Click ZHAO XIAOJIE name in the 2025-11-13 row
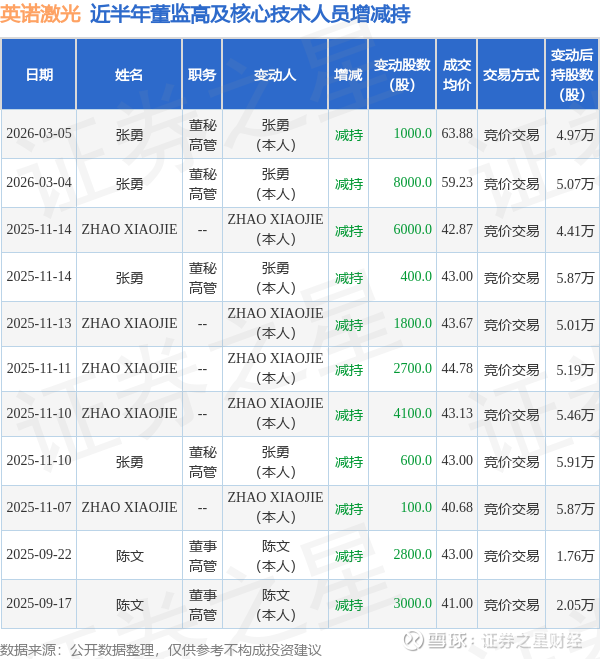The height and width of the screenshot is (659, 600). point(129,323)
